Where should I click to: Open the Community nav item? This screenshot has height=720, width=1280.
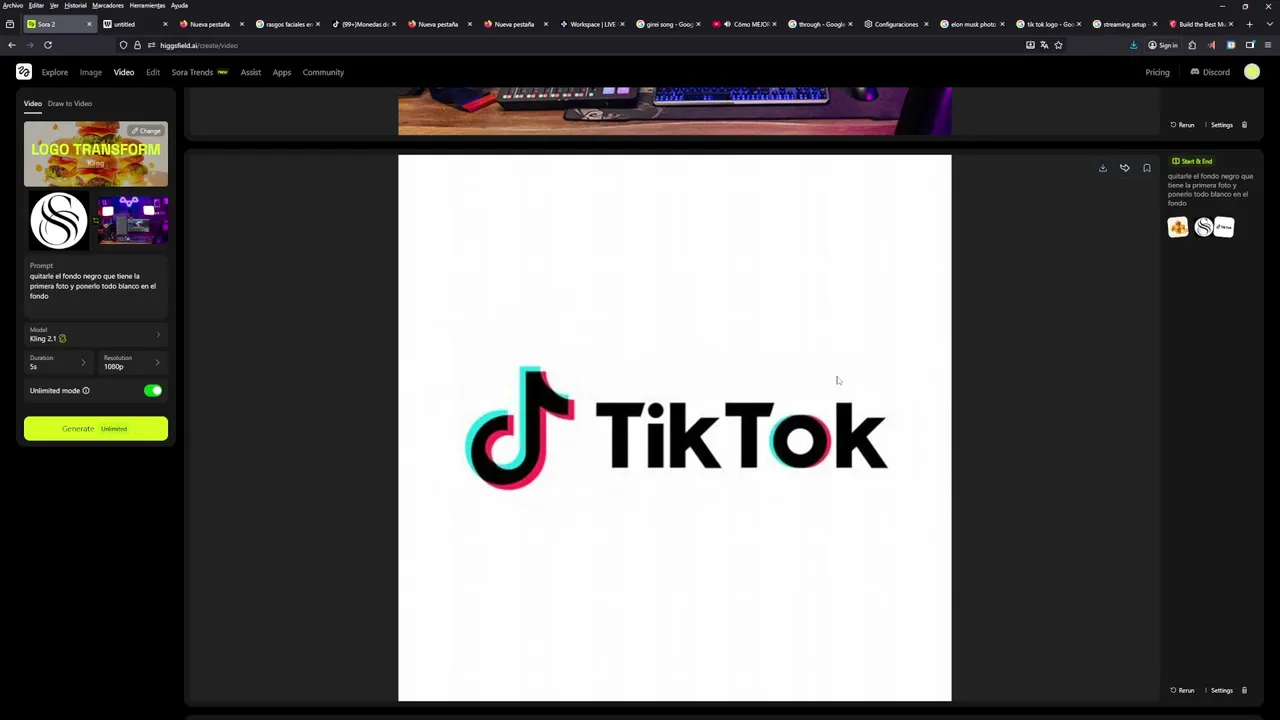click(x=323, y=72)
